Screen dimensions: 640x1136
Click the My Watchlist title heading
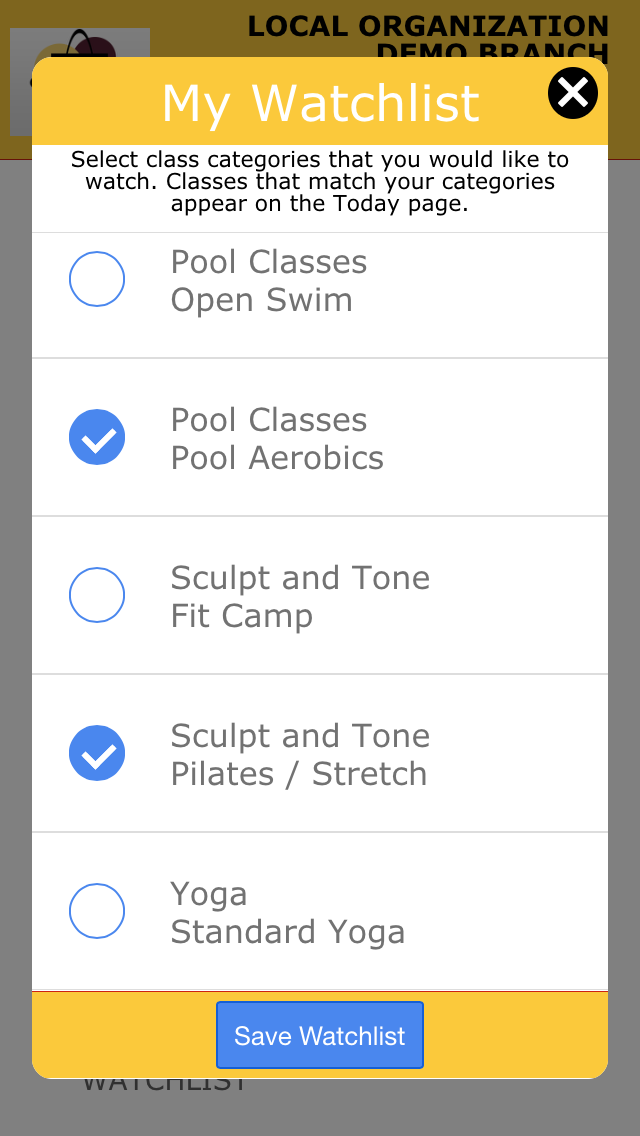(x=320, y=103)
